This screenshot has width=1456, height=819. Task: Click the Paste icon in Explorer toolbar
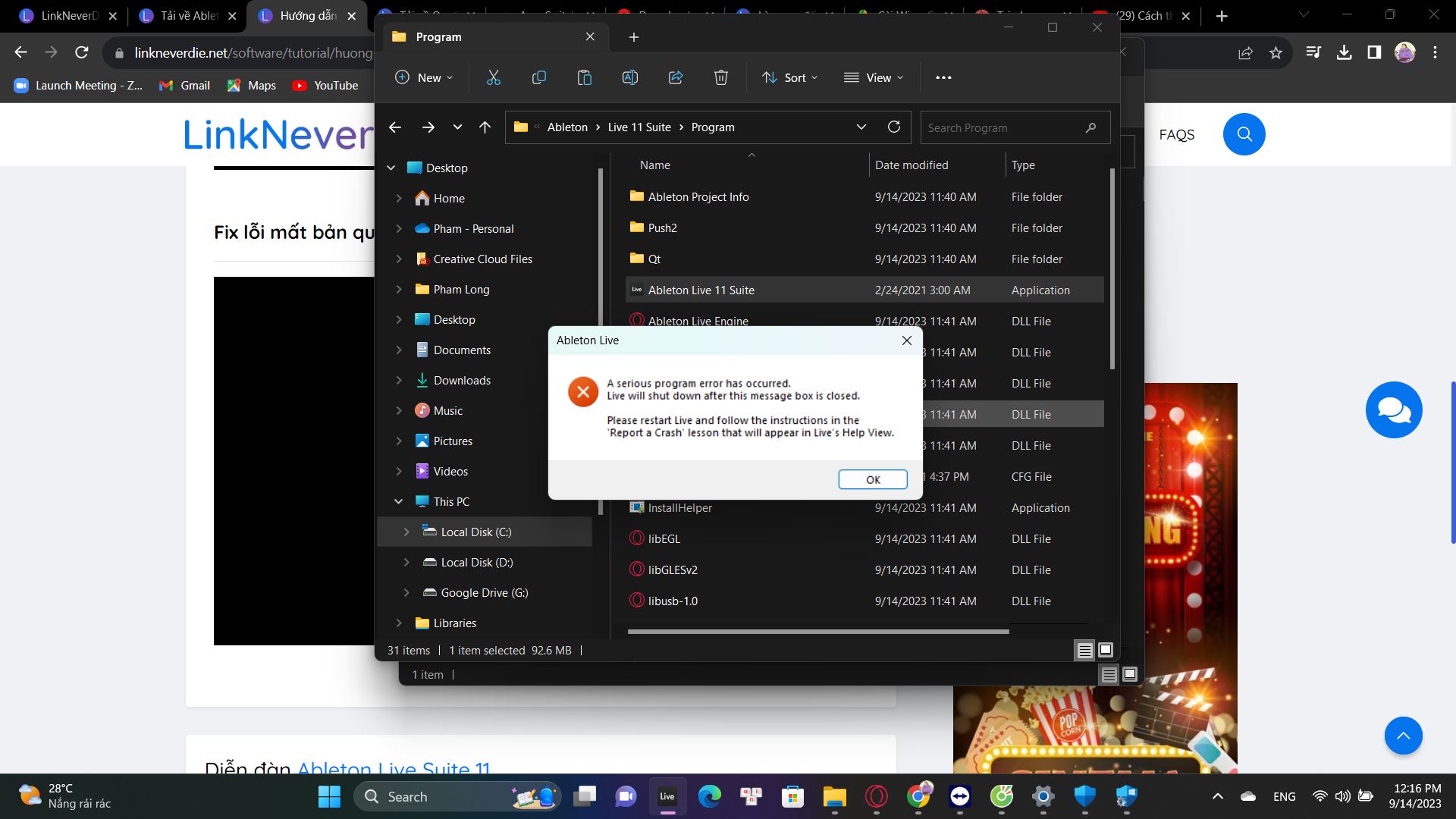coord(585,77)
